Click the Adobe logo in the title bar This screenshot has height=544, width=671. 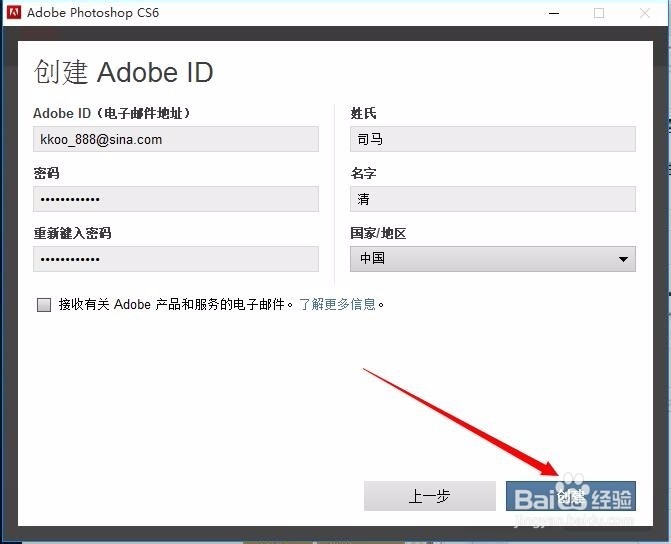click(x=14, y=12)
